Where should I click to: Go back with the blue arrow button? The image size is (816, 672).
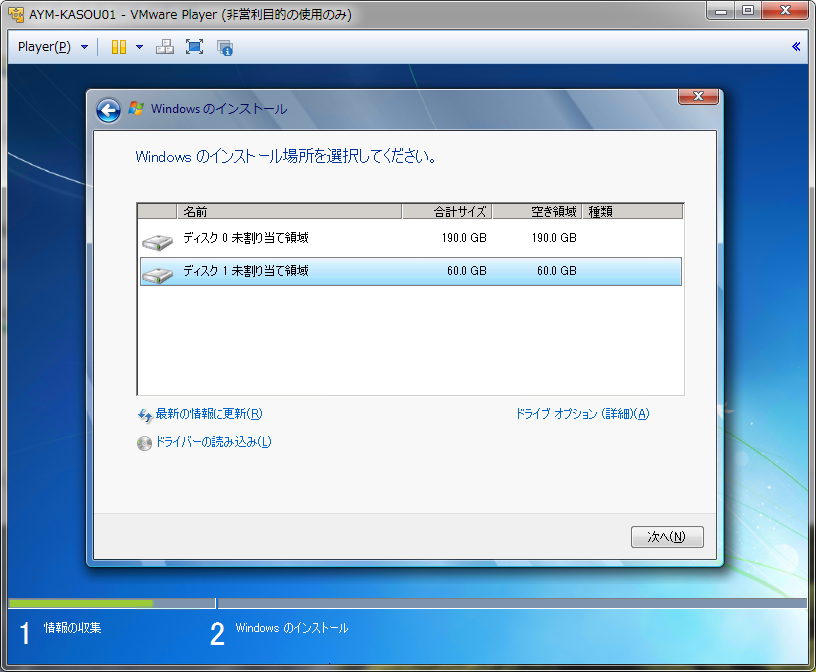tap(108, 110)
